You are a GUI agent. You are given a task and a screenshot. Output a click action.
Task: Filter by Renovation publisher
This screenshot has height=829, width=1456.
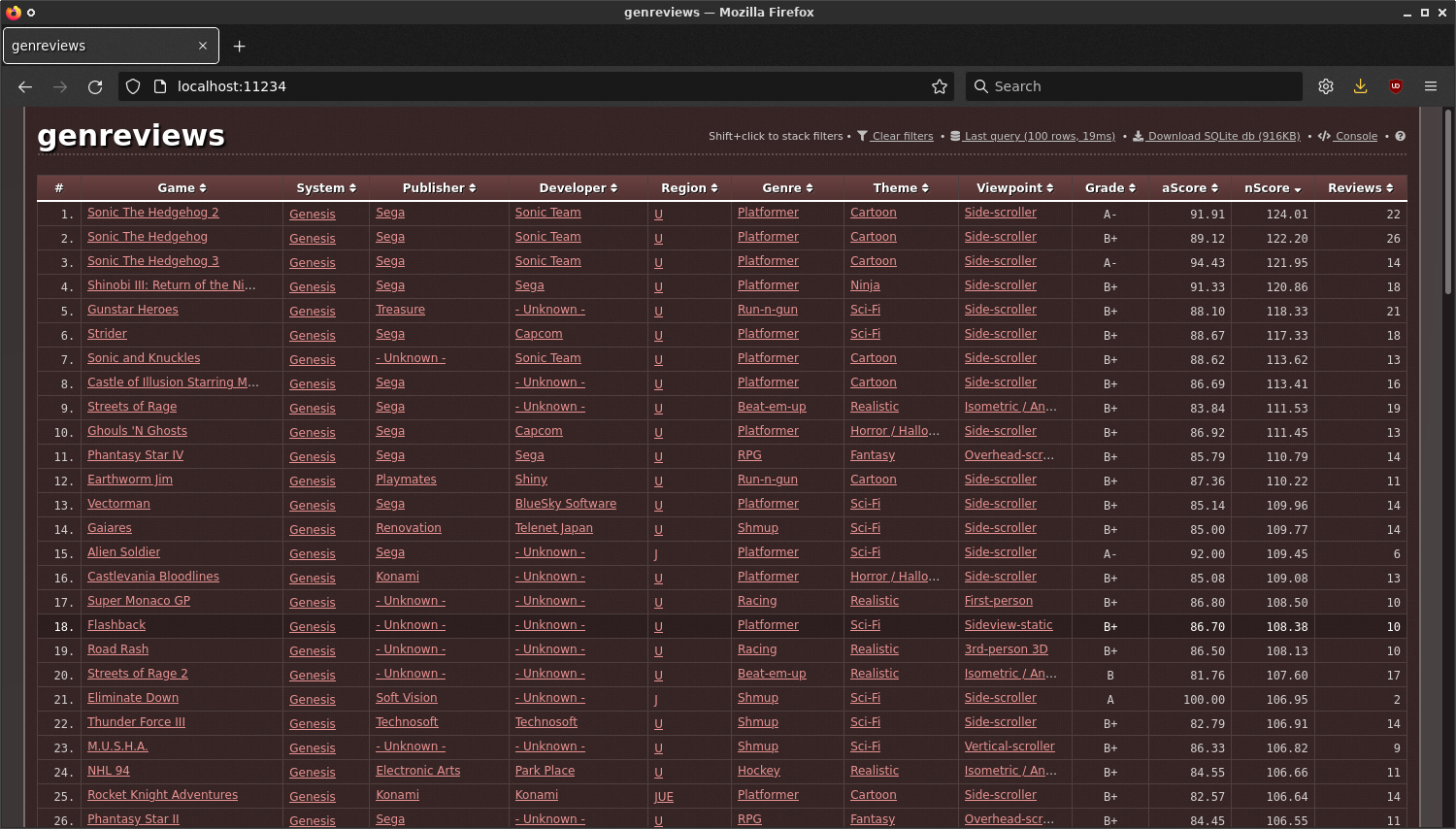(x=409, y=528)
